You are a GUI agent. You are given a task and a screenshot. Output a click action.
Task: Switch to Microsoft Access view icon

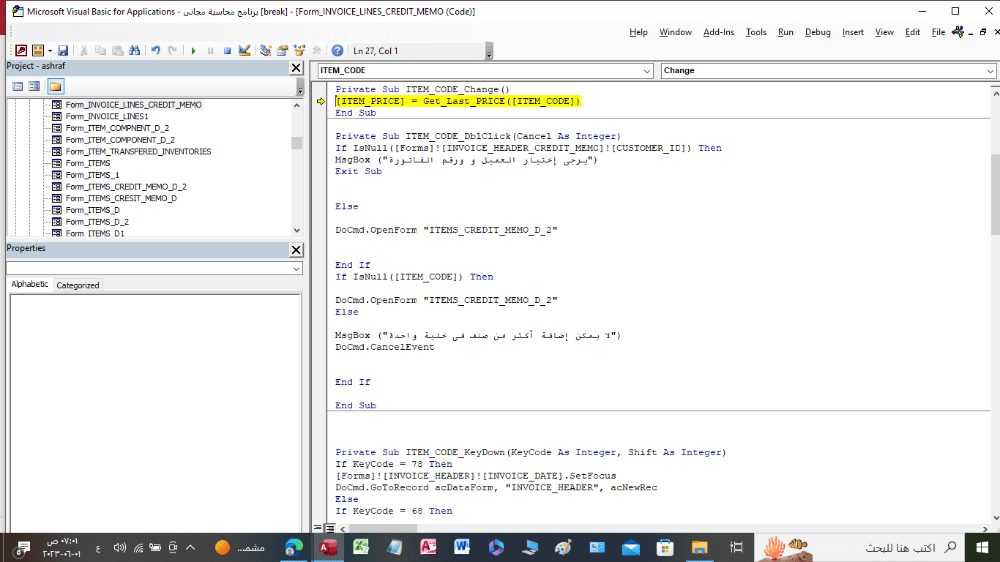pos(21,50)
